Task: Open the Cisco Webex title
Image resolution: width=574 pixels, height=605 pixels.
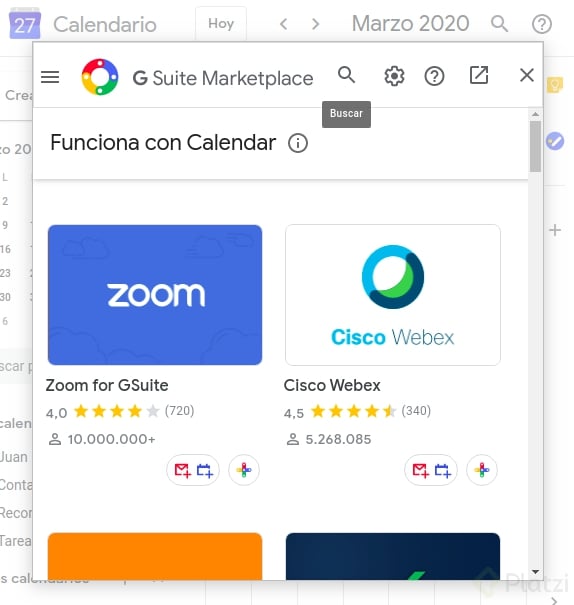Action: 332,385
